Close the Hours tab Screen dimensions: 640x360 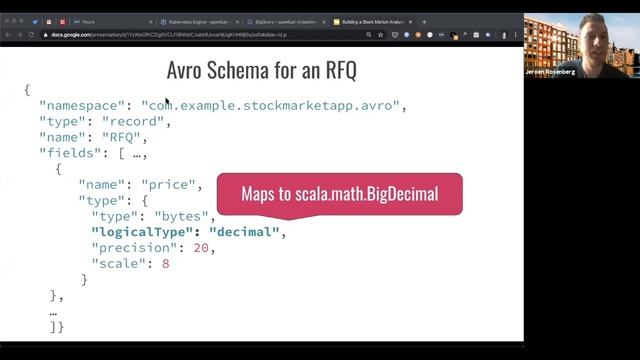(x=151, y=22)
